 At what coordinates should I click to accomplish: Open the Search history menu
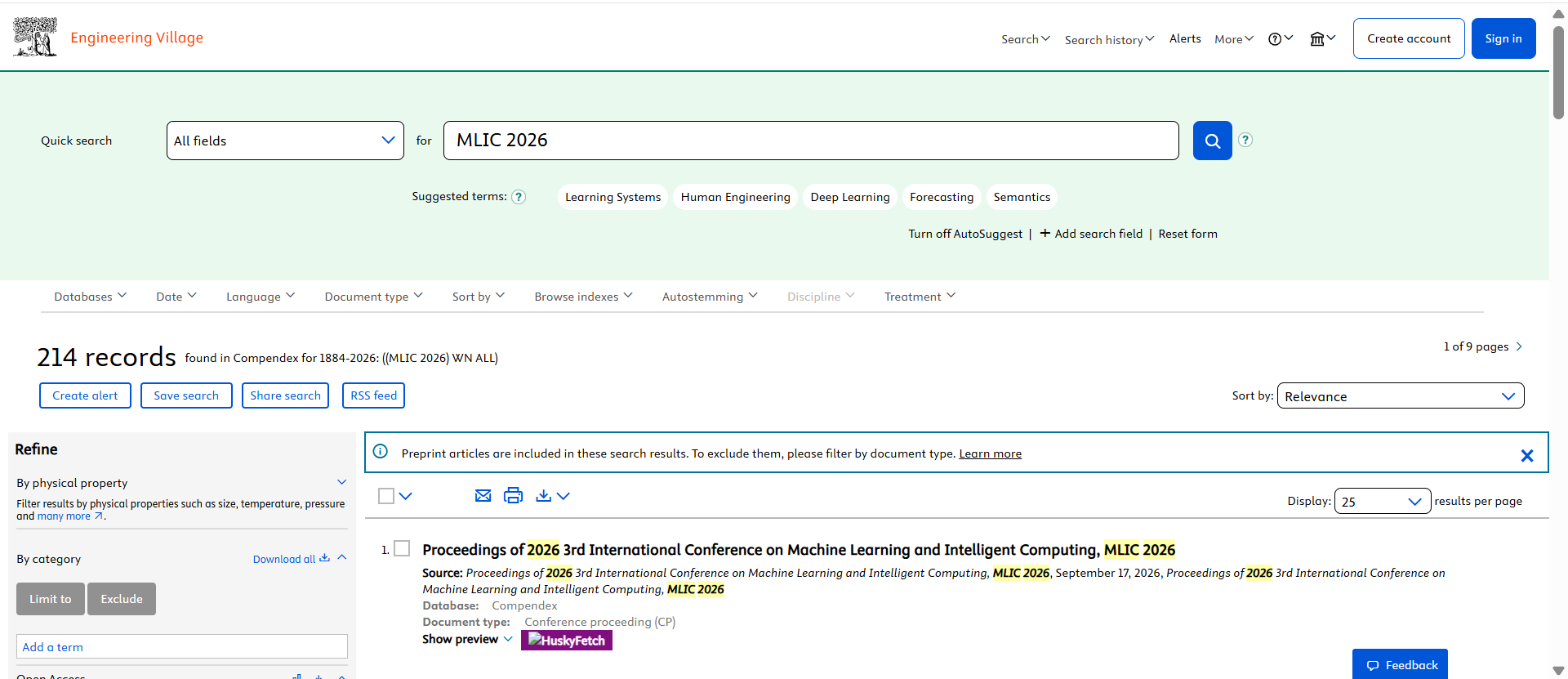click(1109, 39)
